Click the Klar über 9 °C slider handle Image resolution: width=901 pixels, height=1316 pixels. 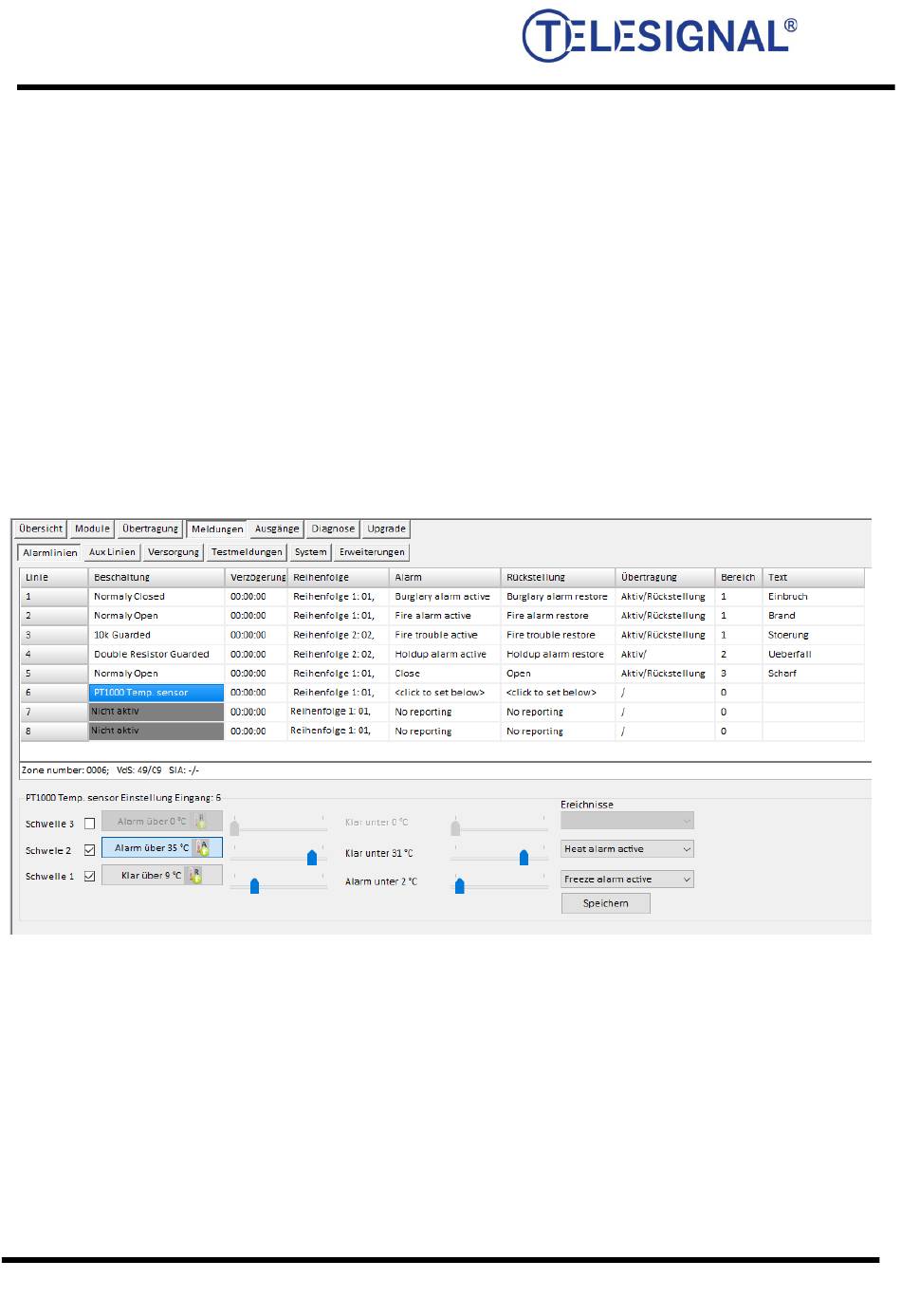tap(254, 886)
